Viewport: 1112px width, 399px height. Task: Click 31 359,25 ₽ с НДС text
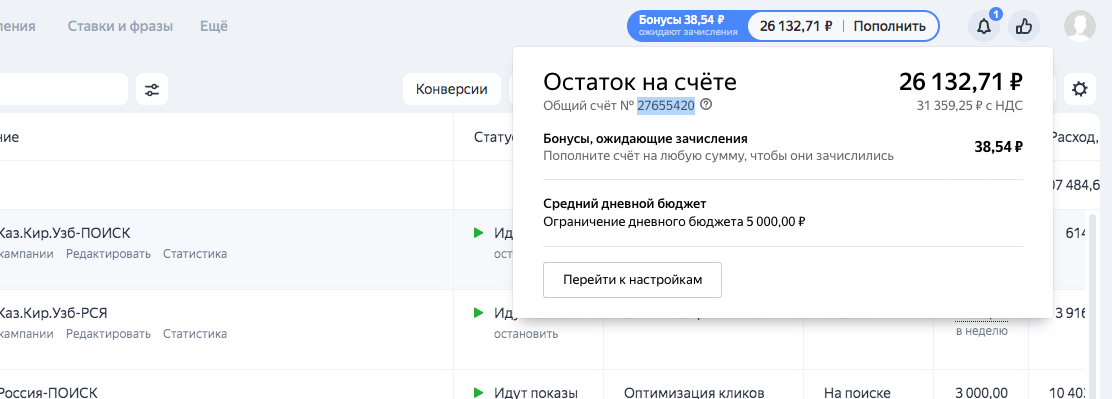(969, 106)
